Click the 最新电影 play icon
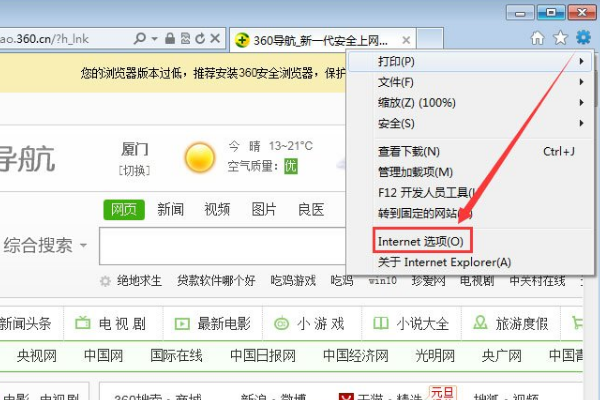 click(182, 324)
